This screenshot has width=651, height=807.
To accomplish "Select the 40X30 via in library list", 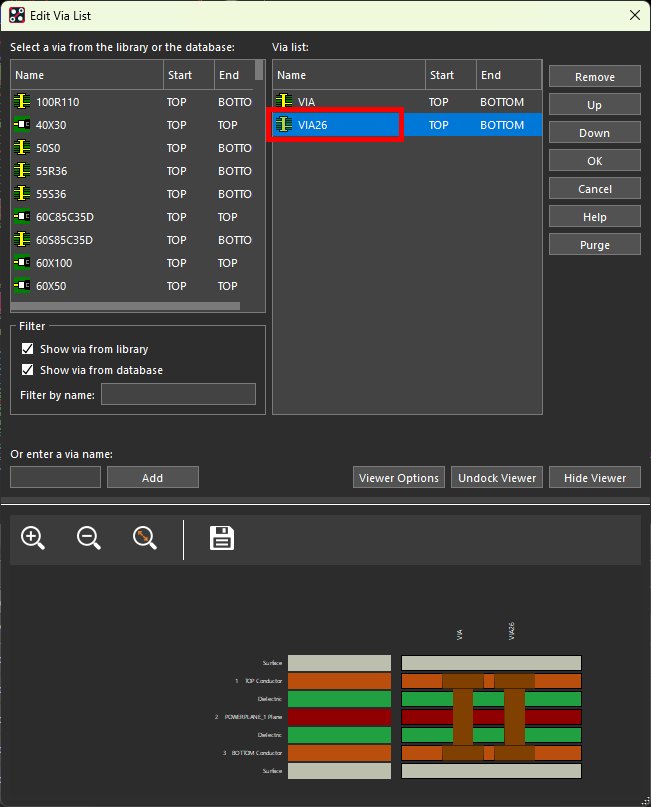I will (52, 125).
